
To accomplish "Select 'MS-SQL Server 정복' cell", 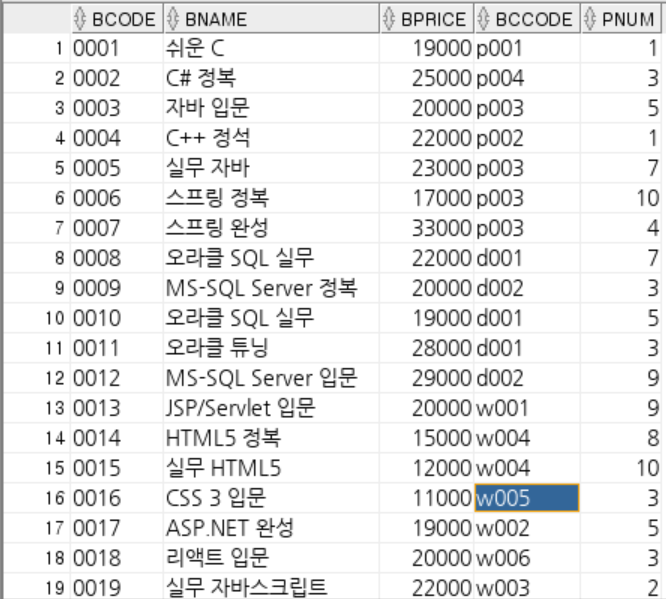I will 271,288.
